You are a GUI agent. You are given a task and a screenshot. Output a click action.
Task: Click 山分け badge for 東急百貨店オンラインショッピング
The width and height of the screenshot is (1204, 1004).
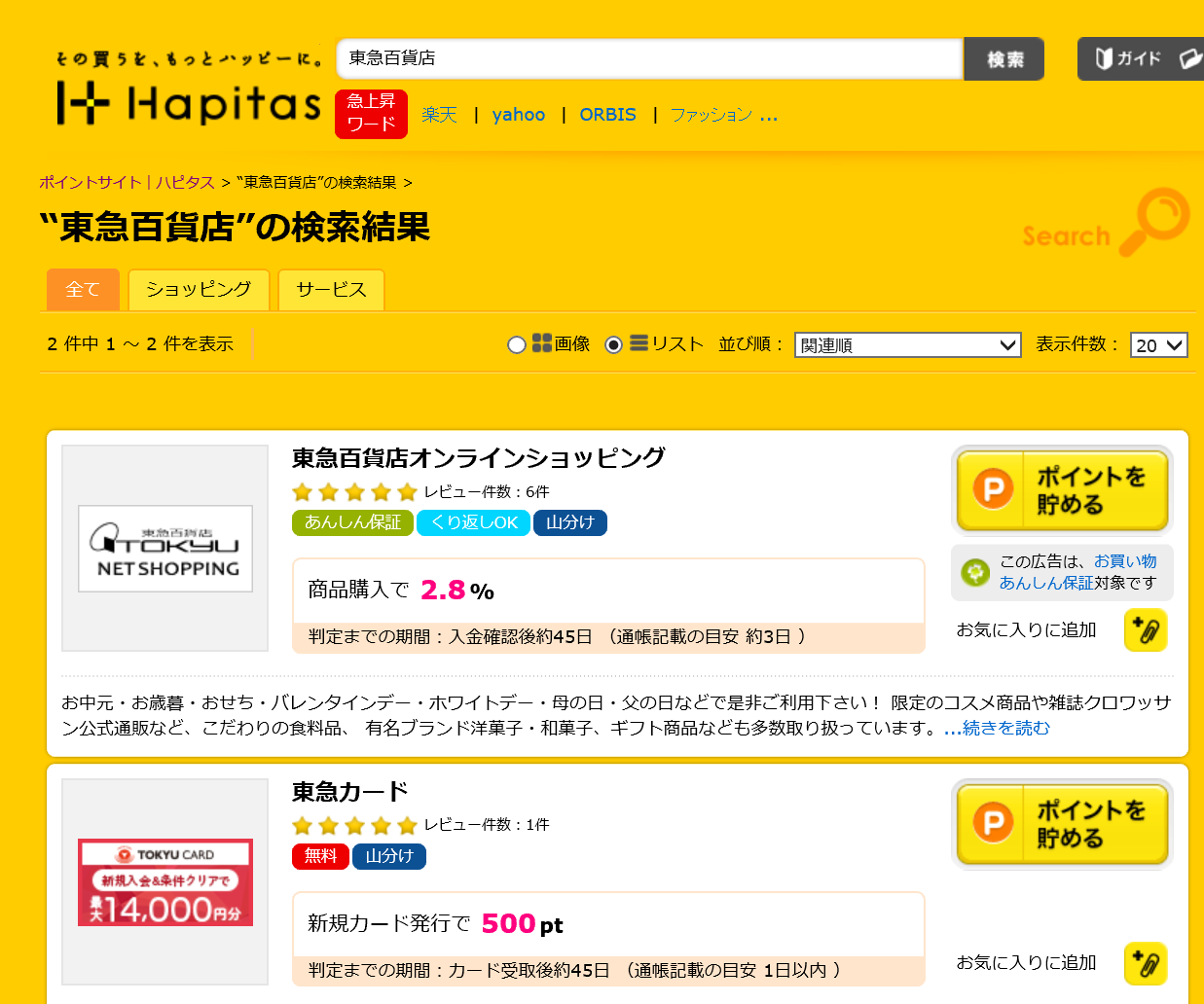click(570, 523)
